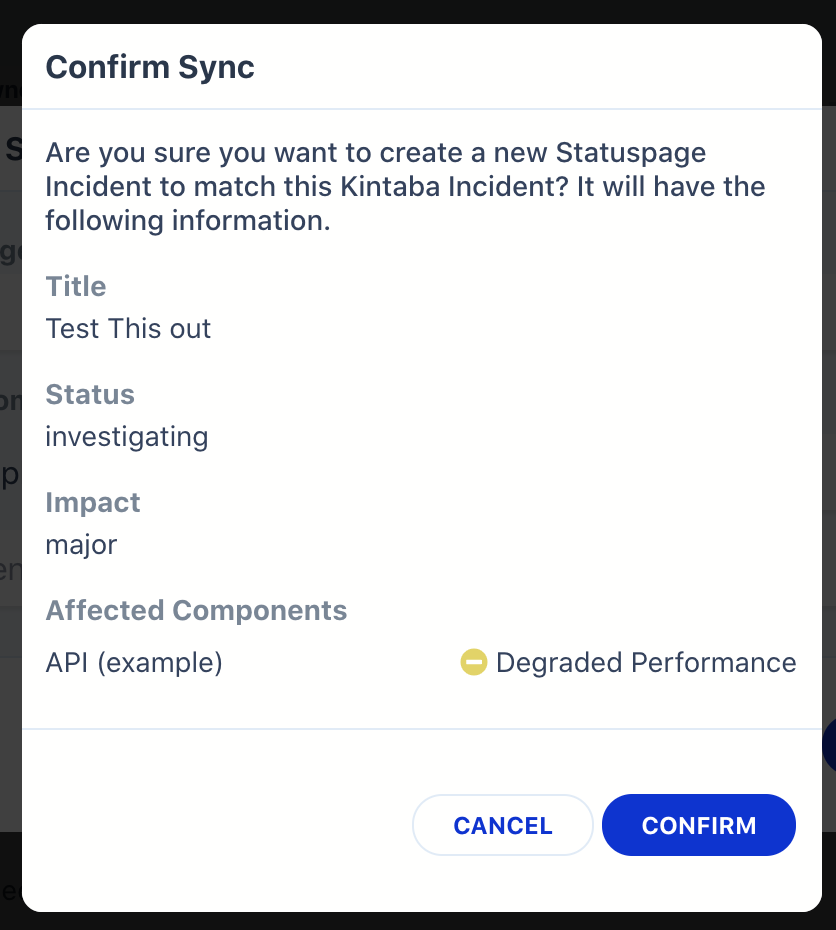Click the Impact field label
836x930 pixels.
pyautogui.click(x=93, y=502)
